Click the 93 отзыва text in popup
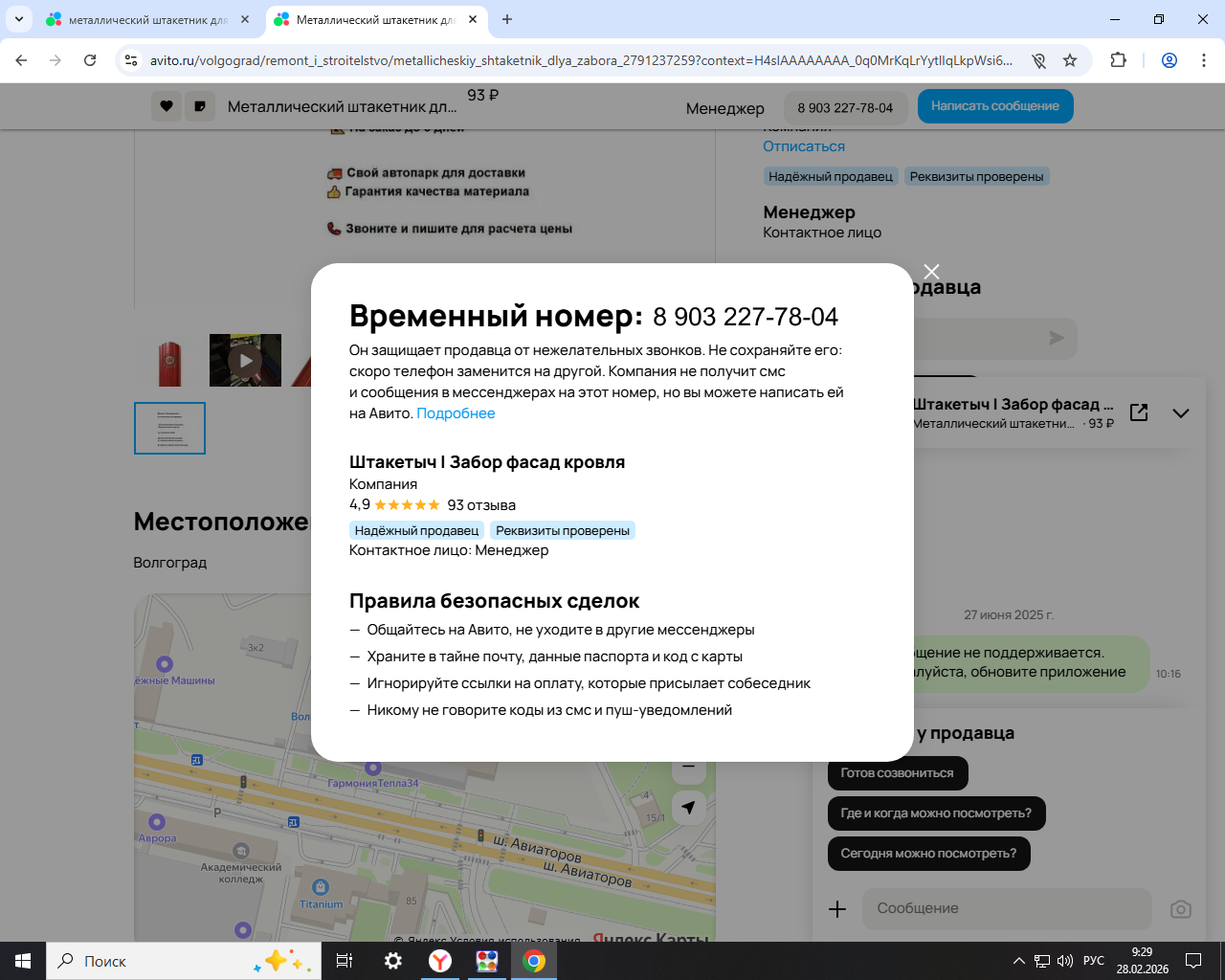The image size is (1225, 980). click(x=481, y=505)
